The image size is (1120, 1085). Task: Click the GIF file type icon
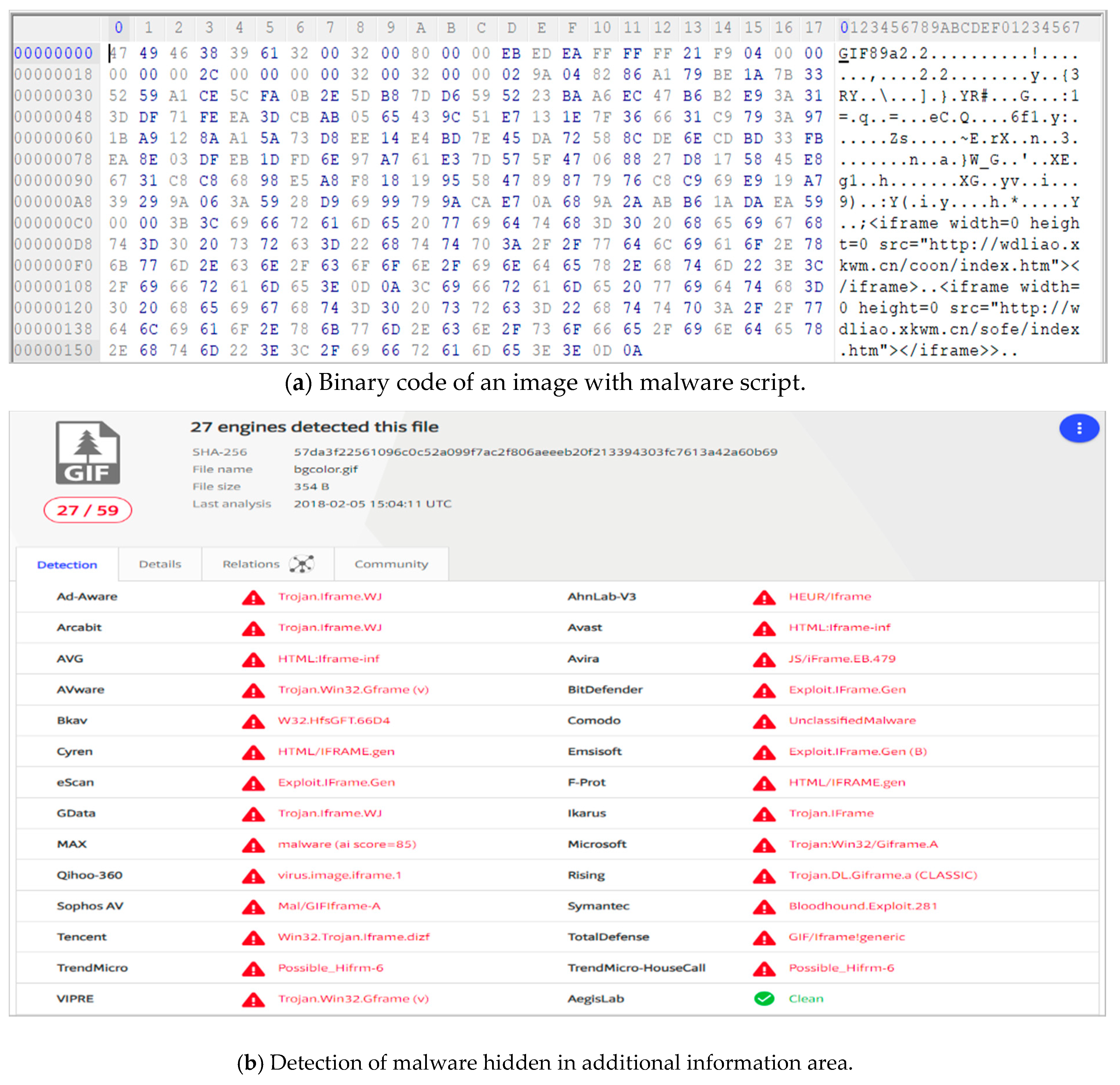87,452
